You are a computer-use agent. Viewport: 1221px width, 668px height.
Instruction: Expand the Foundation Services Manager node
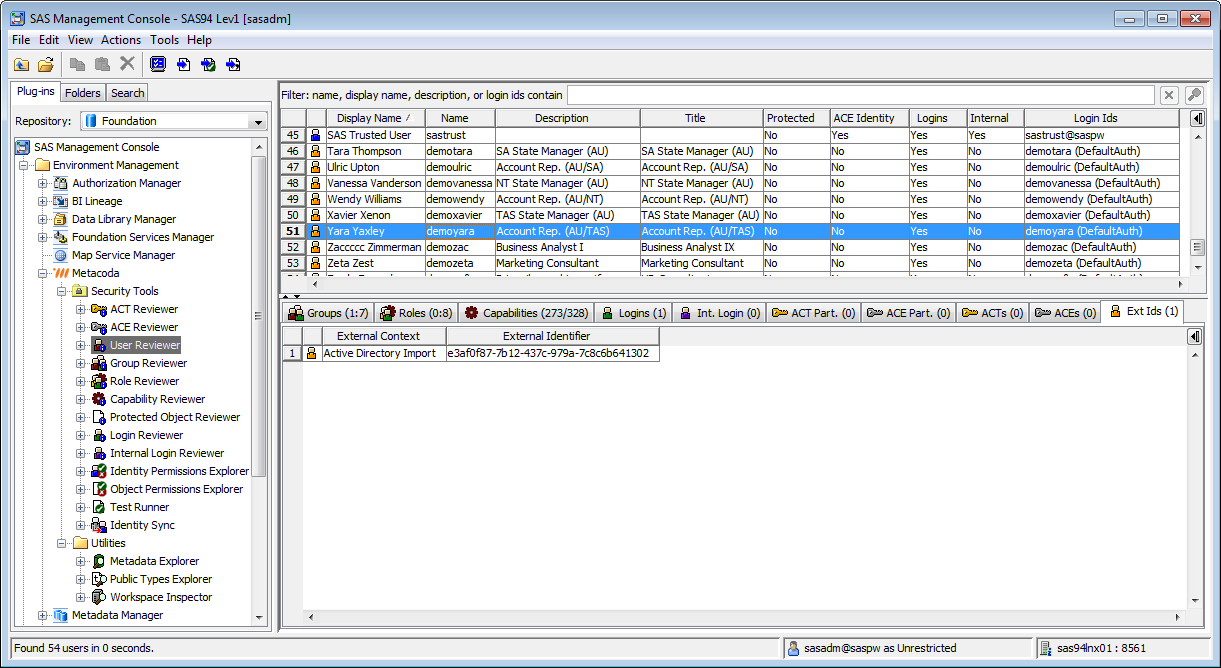pos(43,237)
